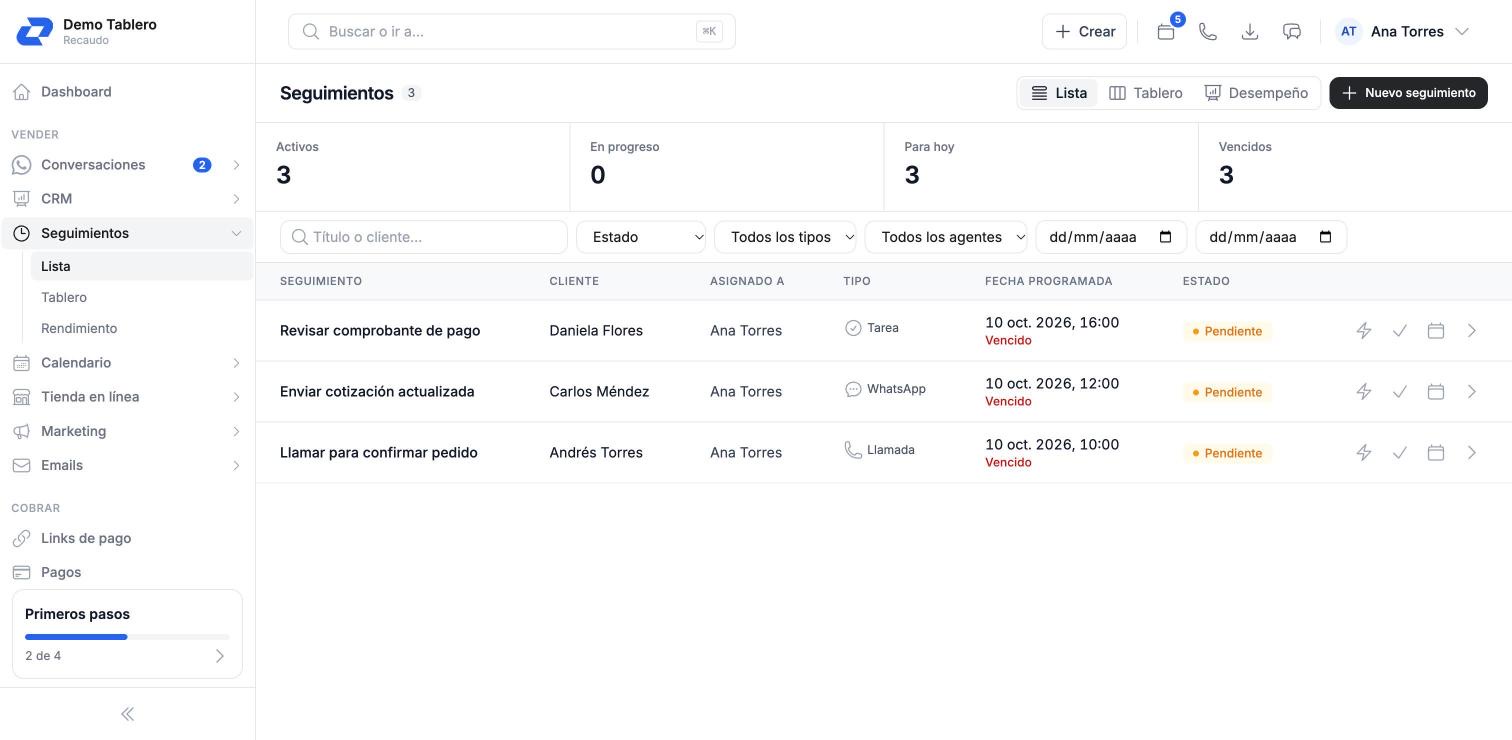The height and width of the screenshot is (740, 1512).
Task: Open the Todos los tipos dropdown
Action: click(785, 237)
